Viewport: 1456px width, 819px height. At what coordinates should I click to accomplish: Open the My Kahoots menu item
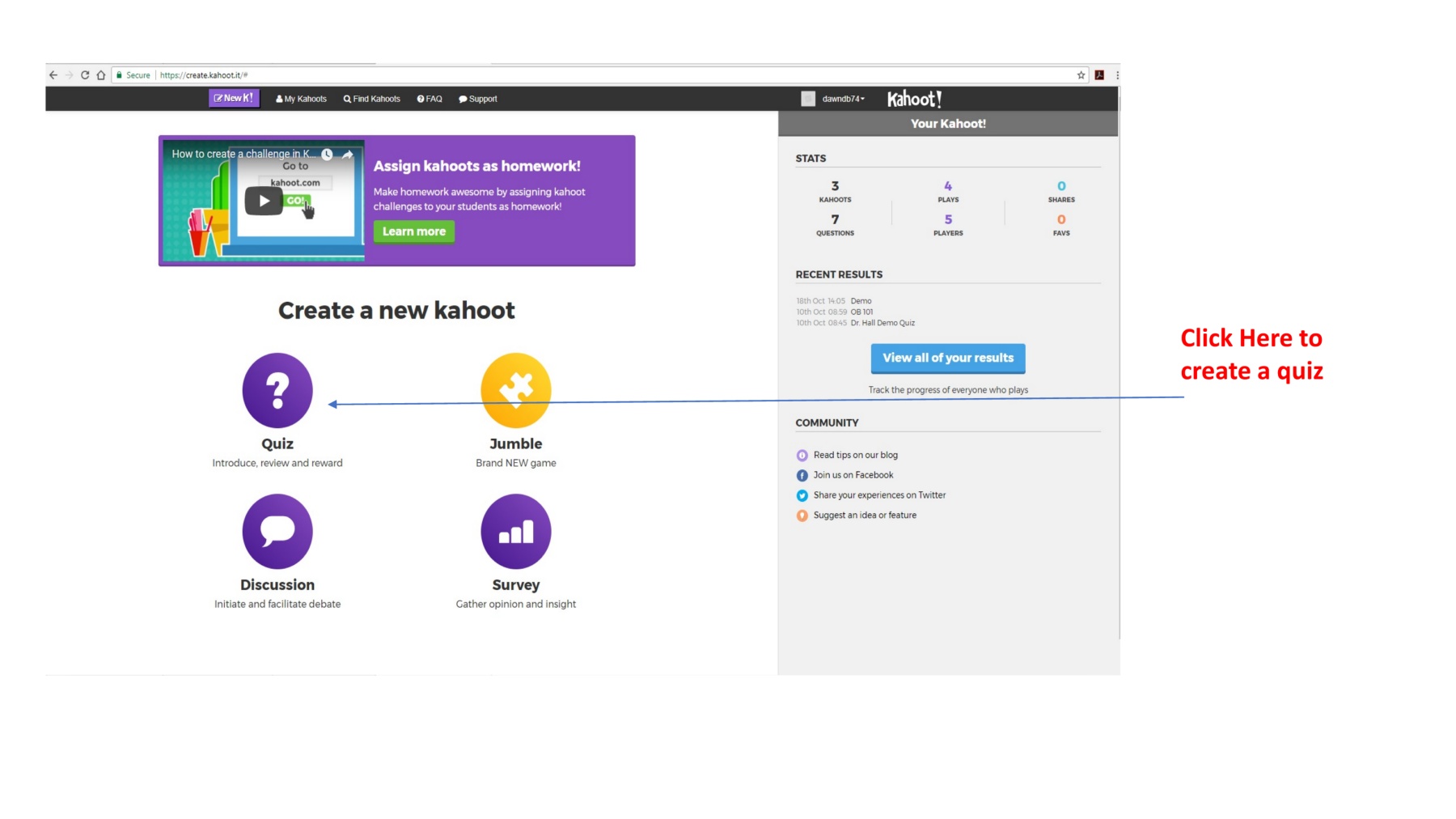point(301,99)
